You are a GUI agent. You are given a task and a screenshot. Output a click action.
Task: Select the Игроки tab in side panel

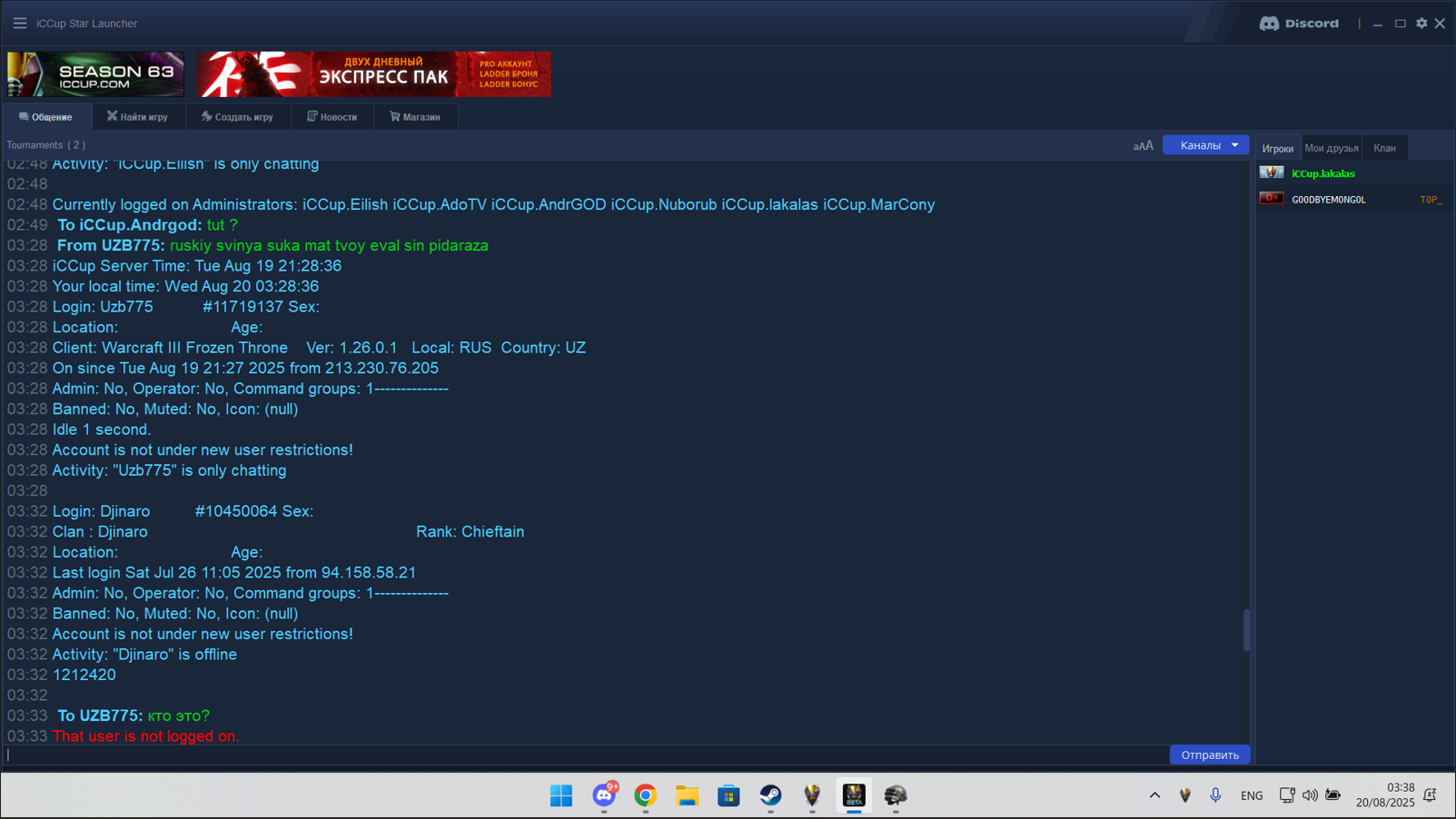(1278, 148)
